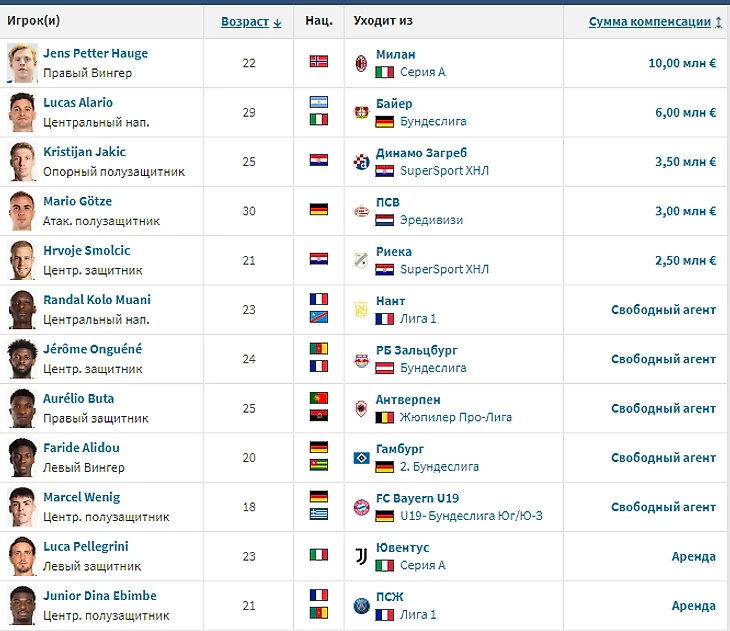The width and height of the screenshot is (730, 631).
Task: Click the 10,00 млн € transfer fee
Action: coord(682,62)
